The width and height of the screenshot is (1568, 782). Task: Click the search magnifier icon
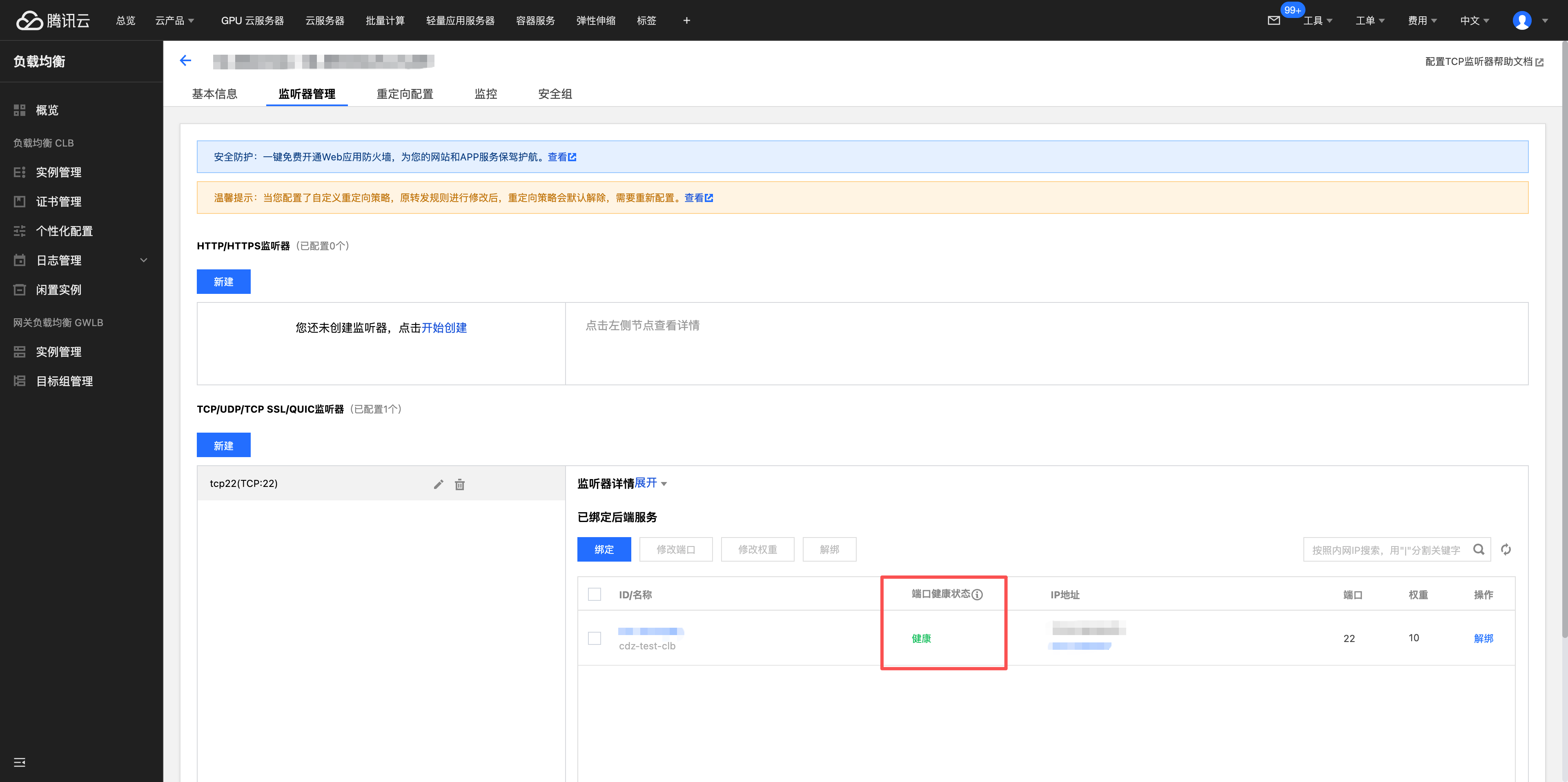click(1479, 549)
